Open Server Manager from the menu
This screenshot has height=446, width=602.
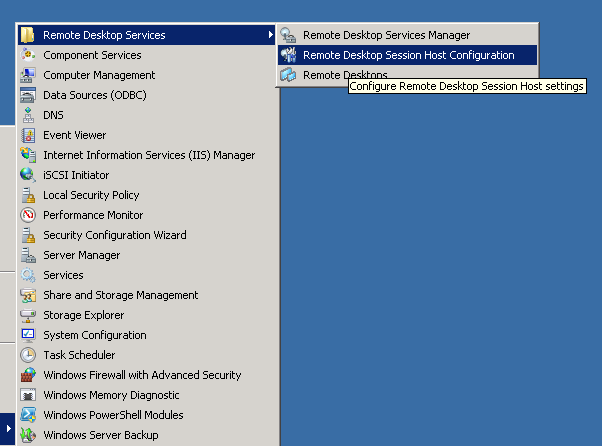coord(147,255)
